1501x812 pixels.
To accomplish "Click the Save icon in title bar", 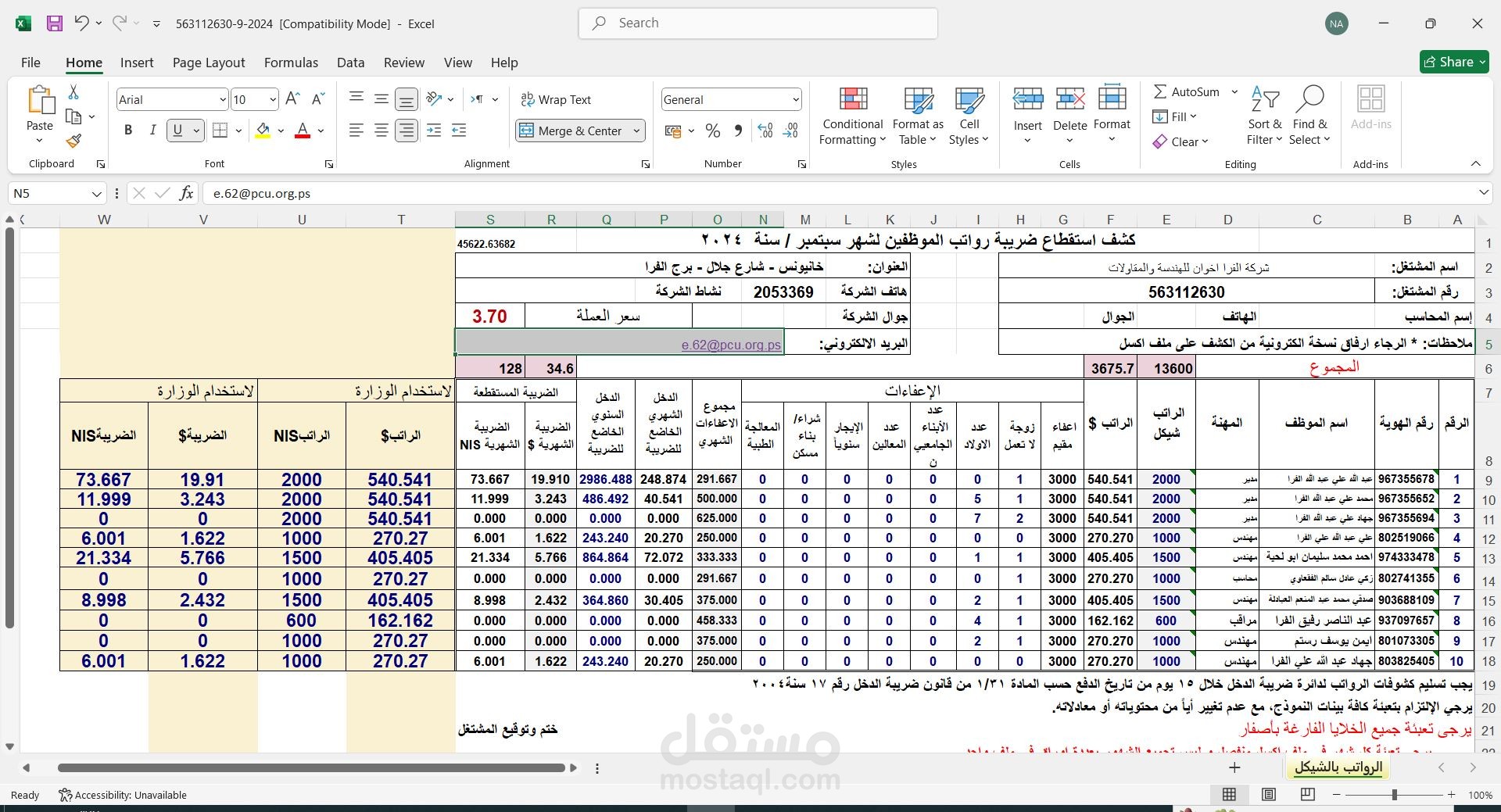I will tap(55, 23).
